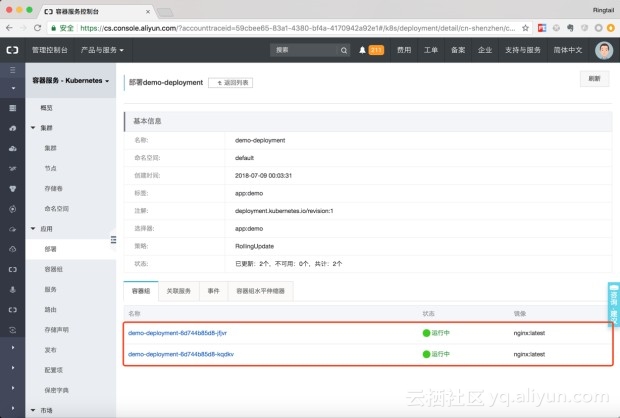Select the 容器组 tab

[x=141, y=291]
